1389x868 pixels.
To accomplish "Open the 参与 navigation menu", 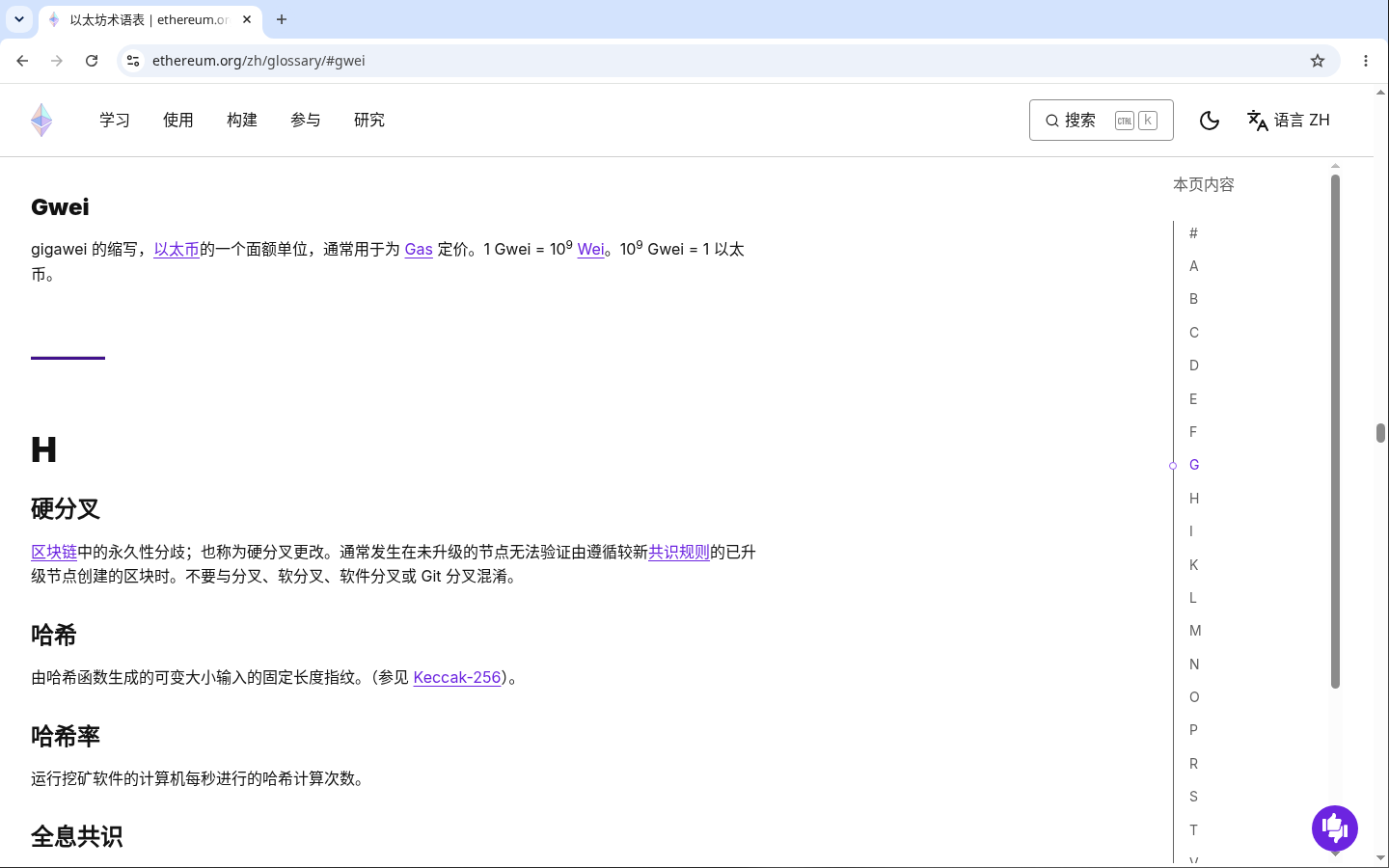I will pos(306,121).
